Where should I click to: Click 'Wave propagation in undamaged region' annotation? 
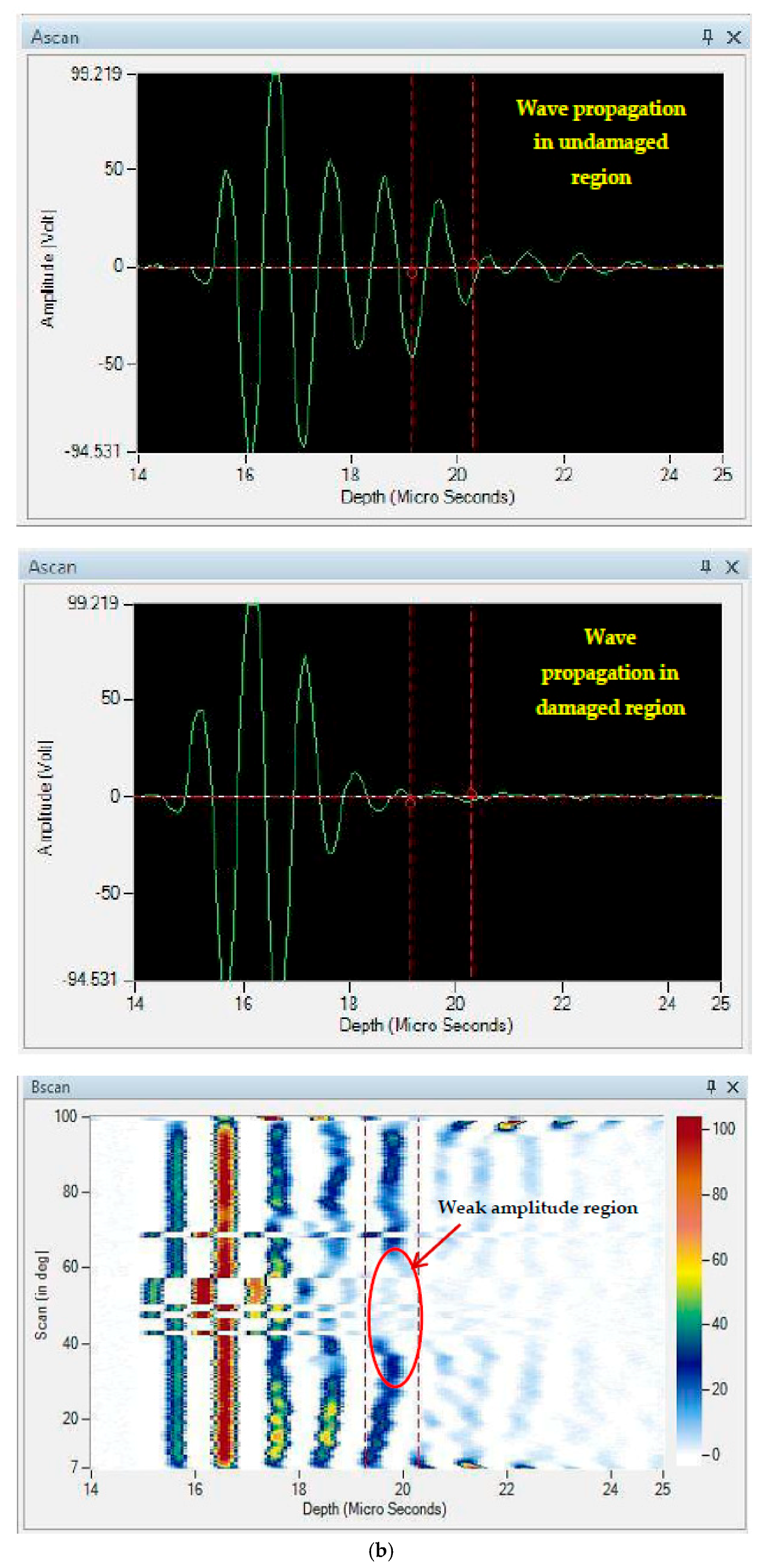pos(601,143)
